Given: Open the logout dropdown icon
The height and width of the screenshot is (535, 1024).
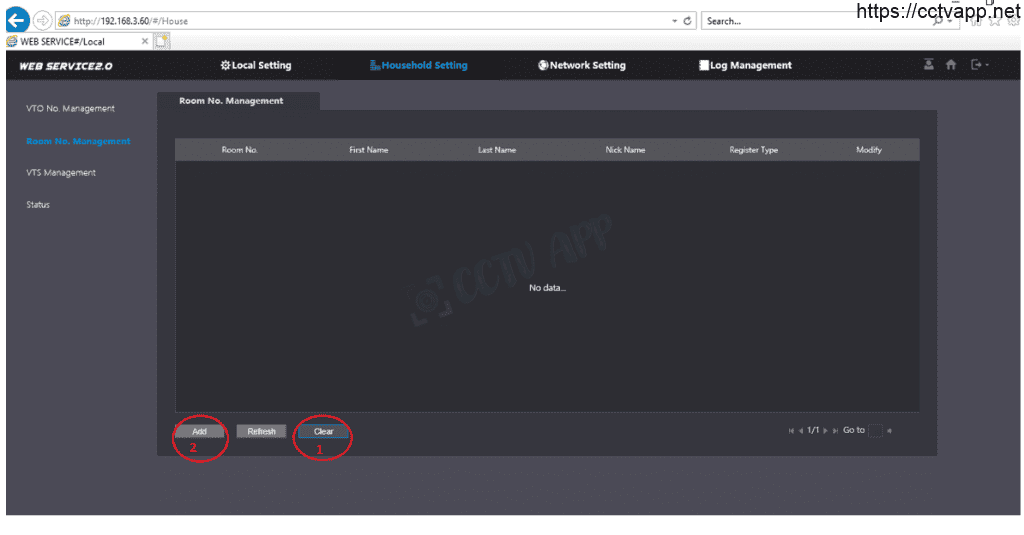Looking at the screenshot, I should pos(978,65).
